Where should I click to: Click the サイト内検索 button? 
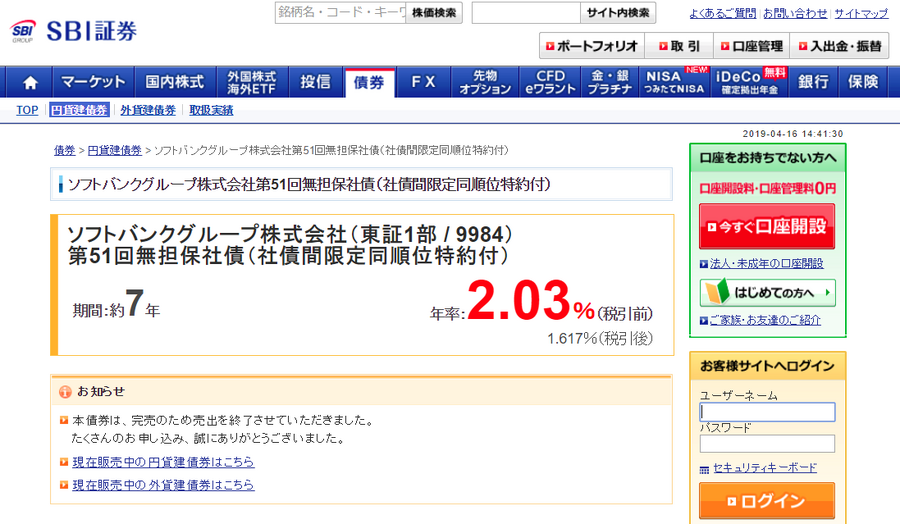pyautogui.click(x=618, y=13)
